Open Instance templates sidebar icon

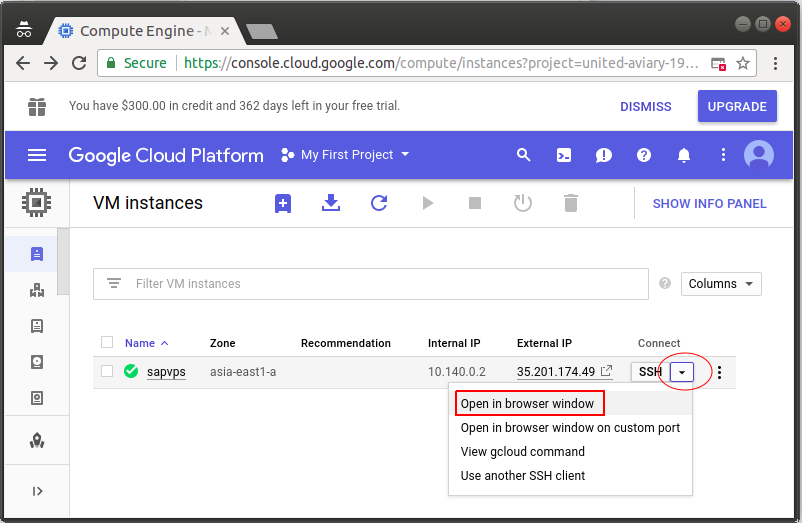click(37, 326)
